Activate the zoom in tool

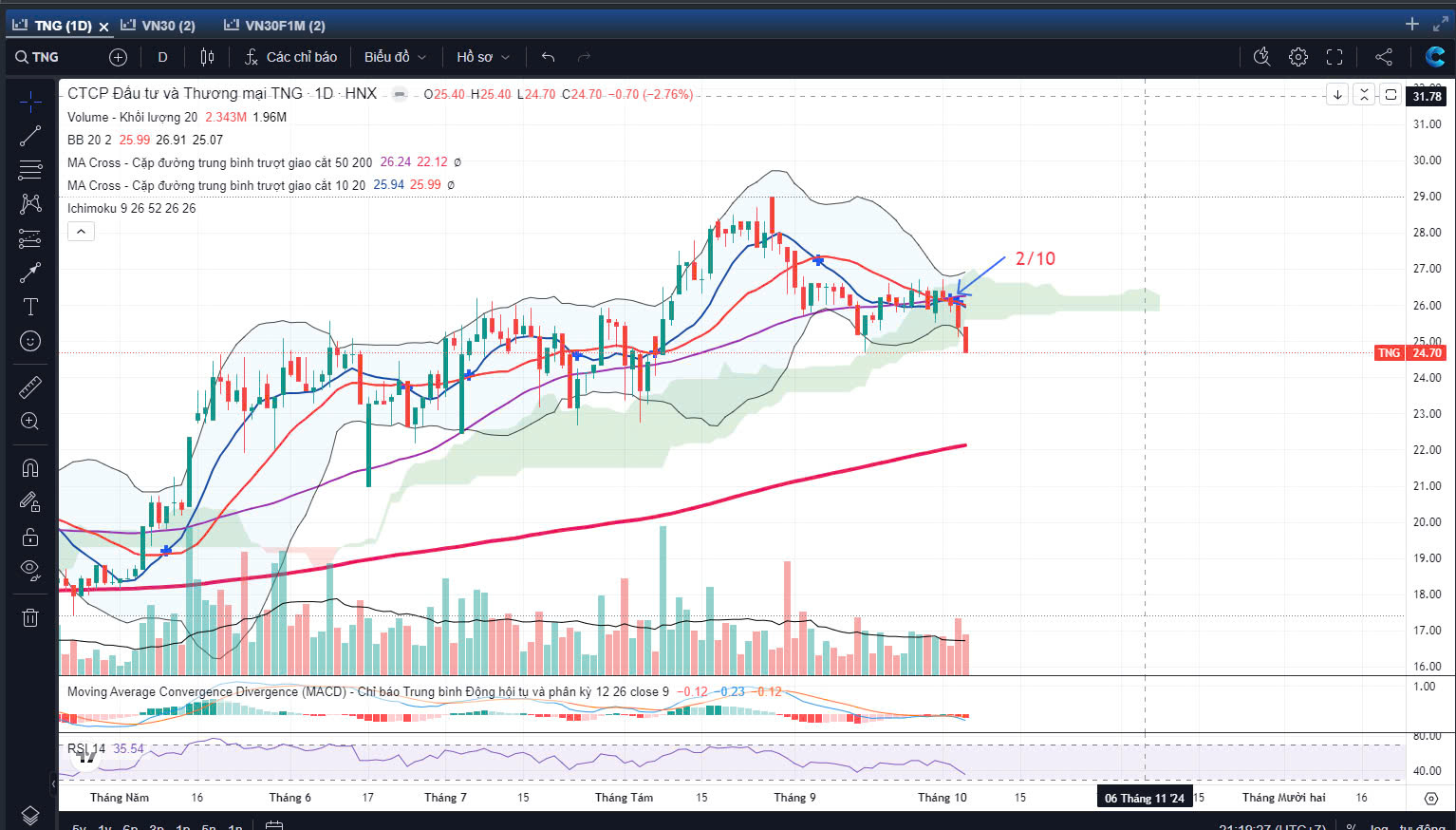[x=30, y=421]
